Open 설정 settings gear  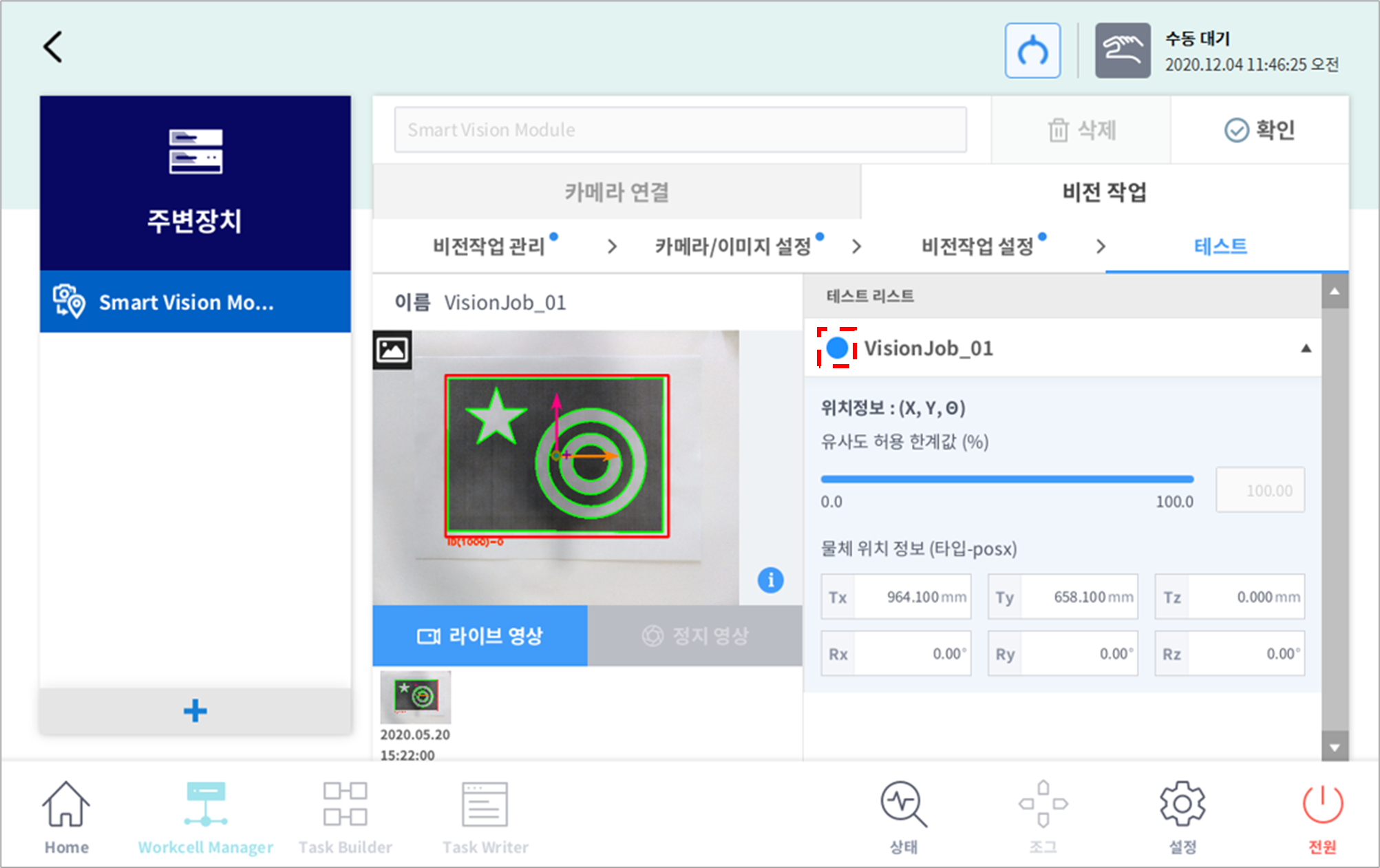[x=1182, y=816]
